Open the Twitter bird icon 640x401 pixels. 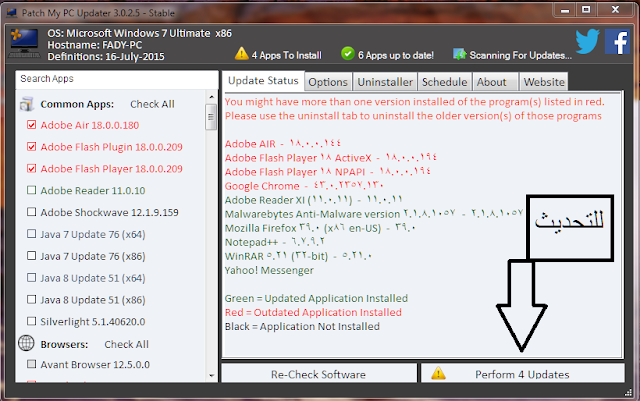point(587,42)
